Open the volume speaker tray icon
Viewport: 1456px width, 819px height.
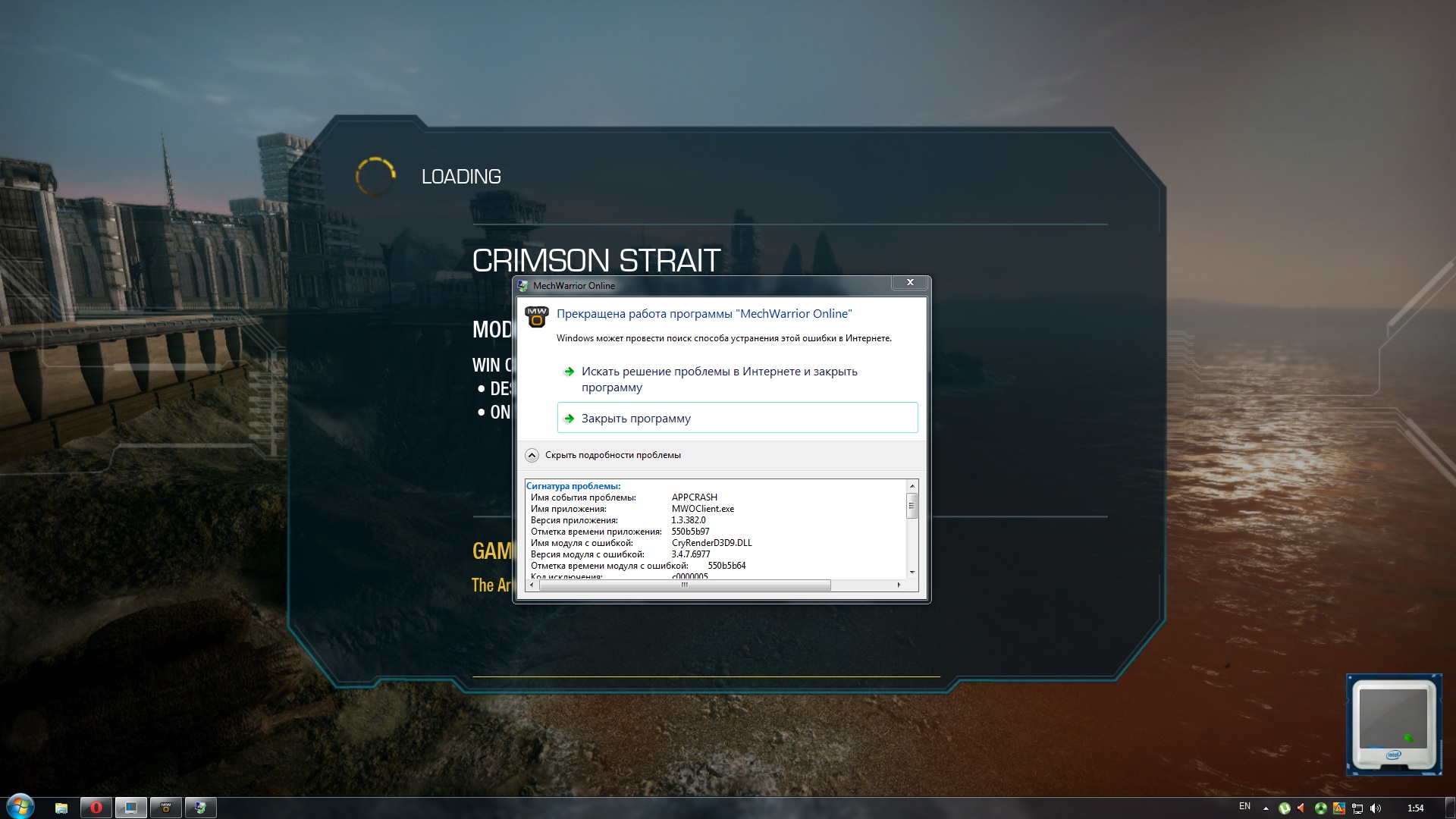1376,808
